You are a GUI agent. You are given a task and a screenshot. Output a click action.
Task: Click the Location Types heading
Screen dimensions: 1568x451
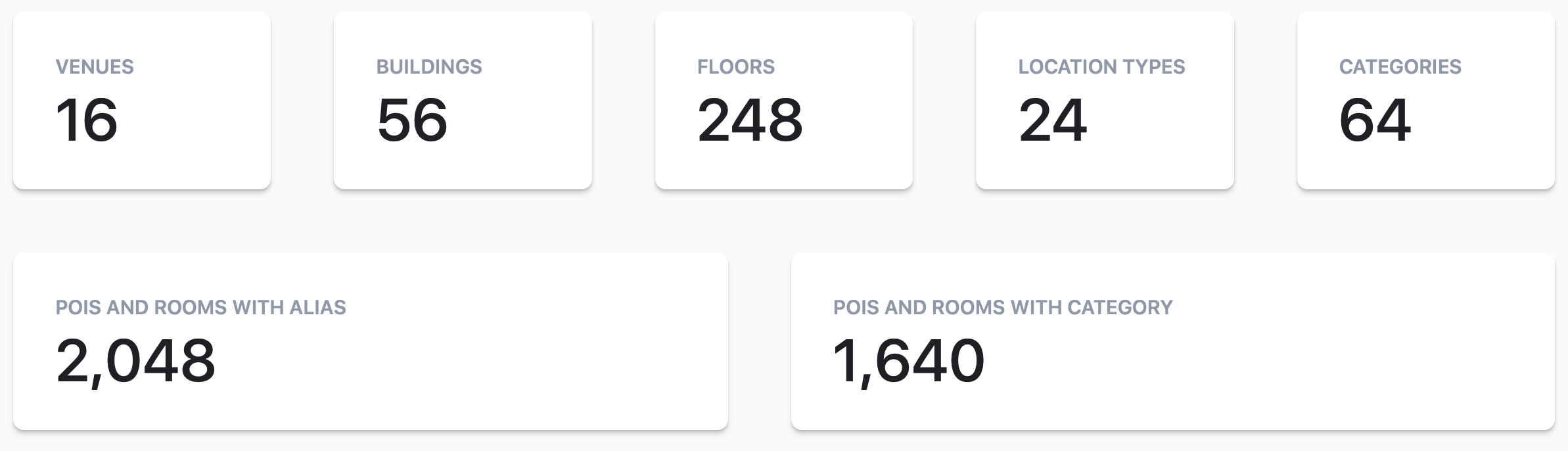click(x=1101, y=66)
